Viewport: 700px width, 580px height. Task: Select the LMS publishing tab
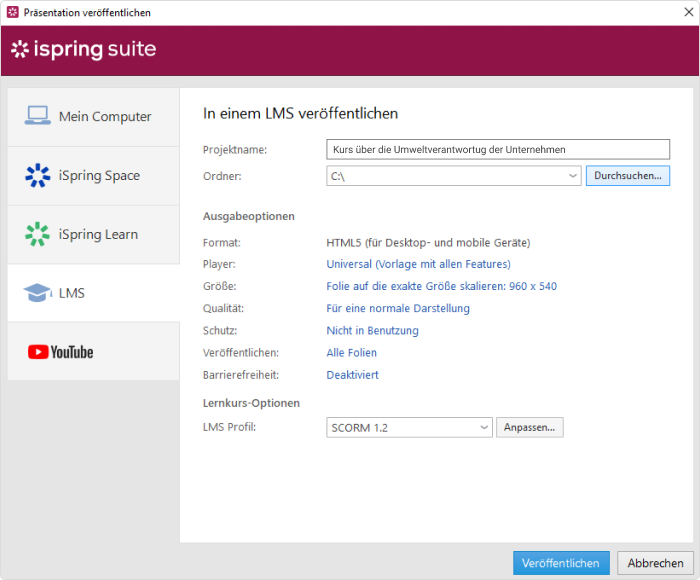click(94, 293)
